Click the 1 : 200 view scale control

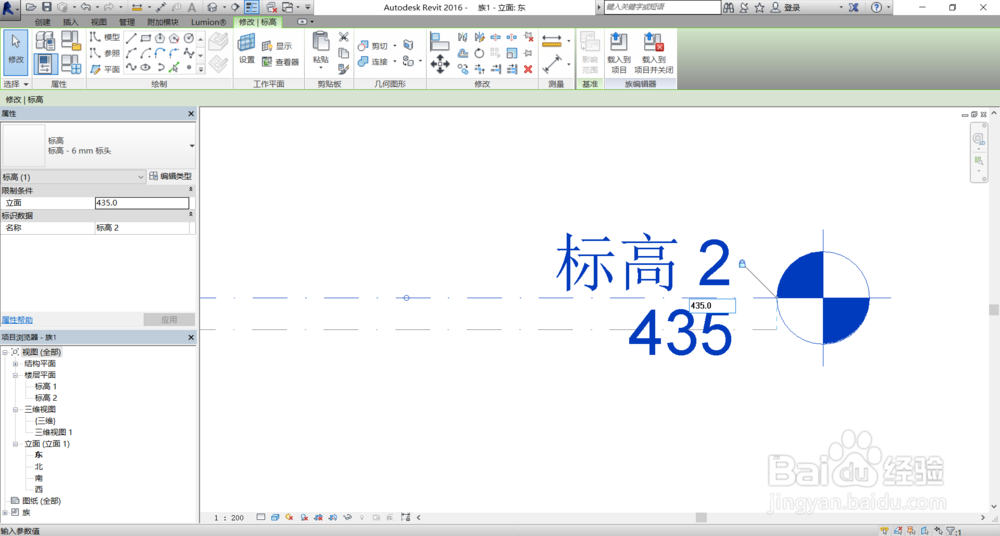tap(229, 517)
